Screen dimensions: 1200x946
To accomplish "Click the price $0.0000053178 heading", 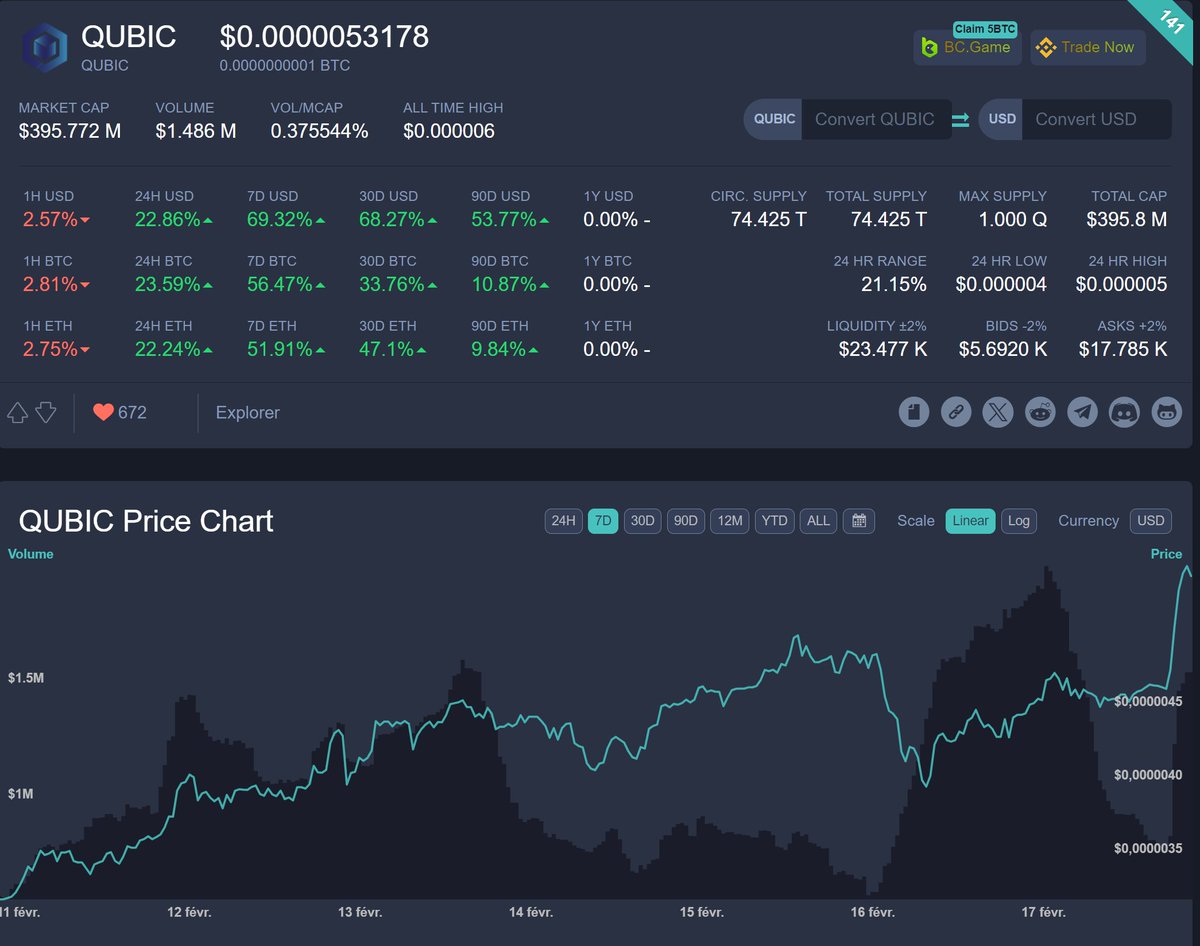I will pyautogui.click(x=324, y=37).
